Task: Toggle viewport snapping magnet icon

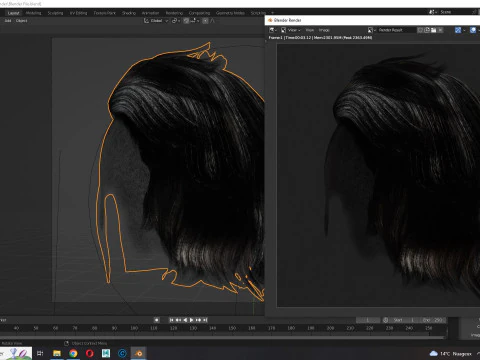Action: point(186,21)
